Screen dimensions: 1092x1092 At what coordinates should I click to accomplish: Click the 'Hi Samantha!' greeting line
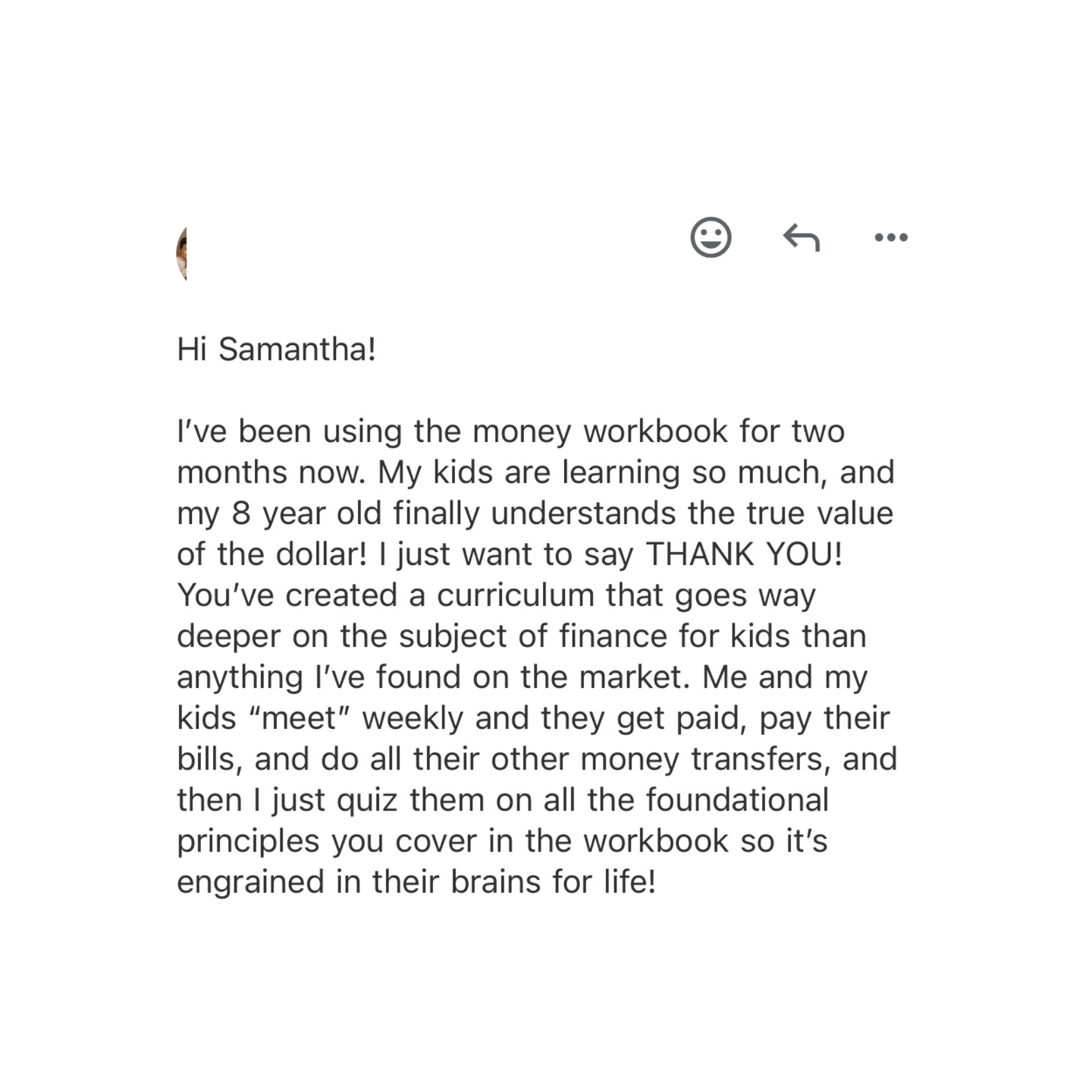(x=276, y=350)
